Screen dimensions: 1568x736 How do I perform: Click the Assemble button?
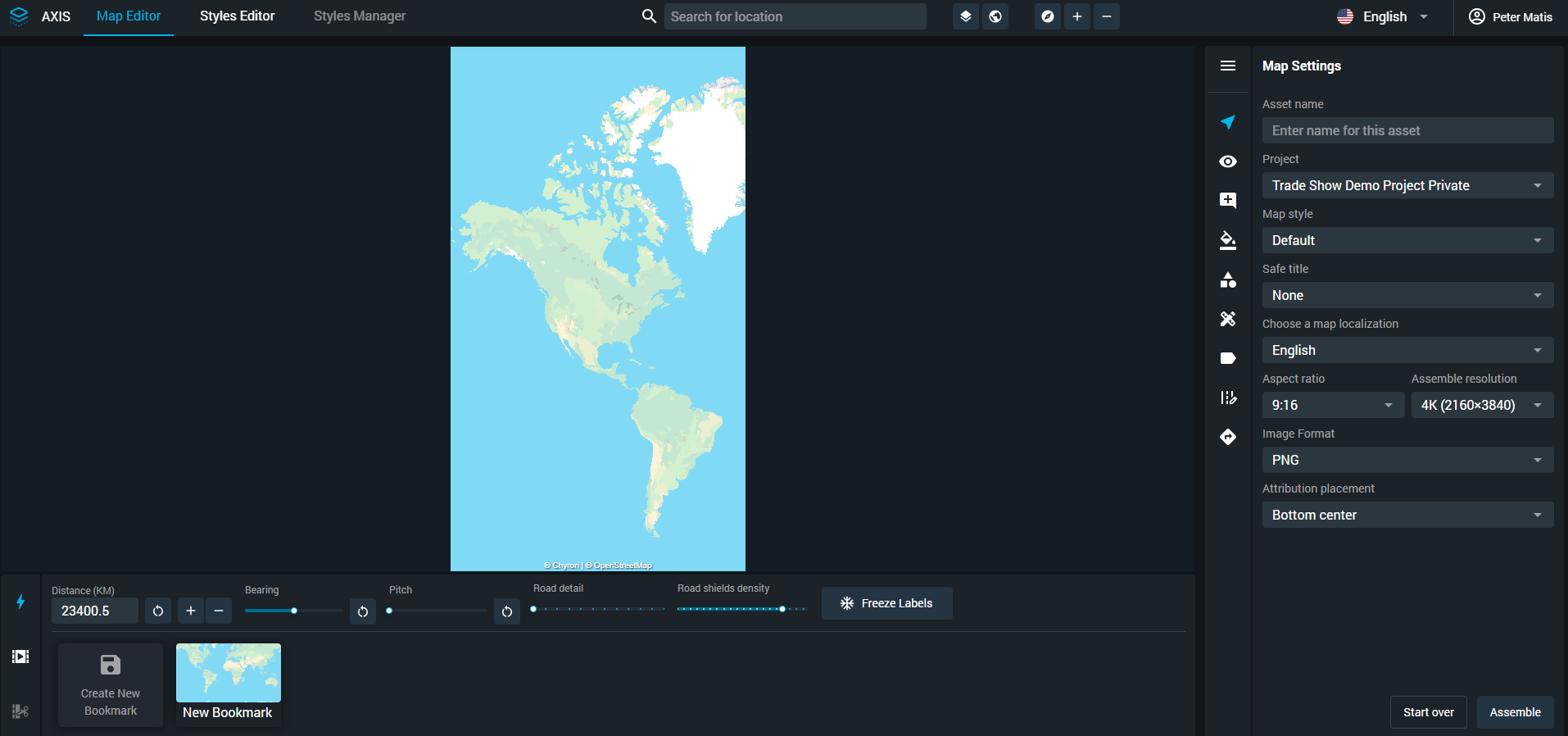(1515, 712)
